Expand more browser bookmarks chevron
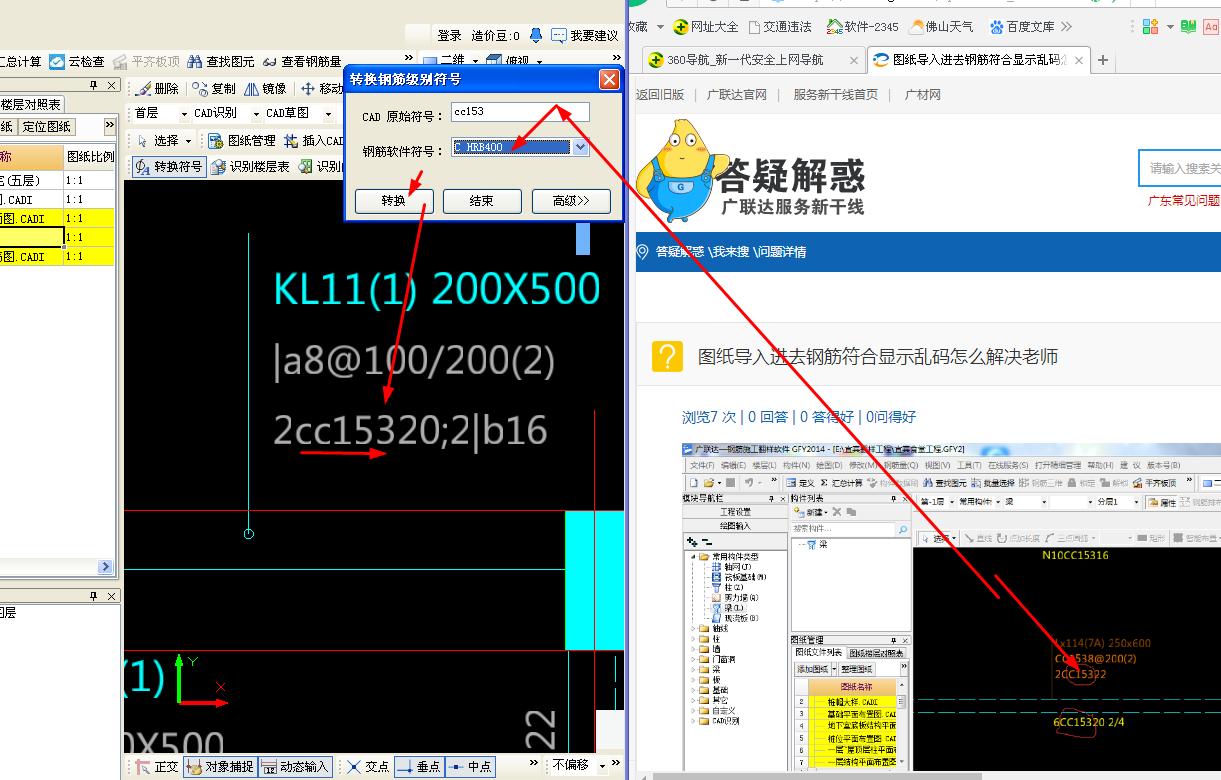Viewport: 1221px width, 780px height. click(1066, 27)
